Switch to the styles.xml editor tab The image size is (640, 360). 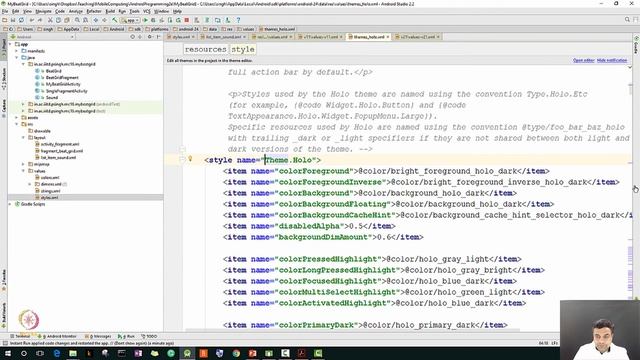click(x=181, y=37)
